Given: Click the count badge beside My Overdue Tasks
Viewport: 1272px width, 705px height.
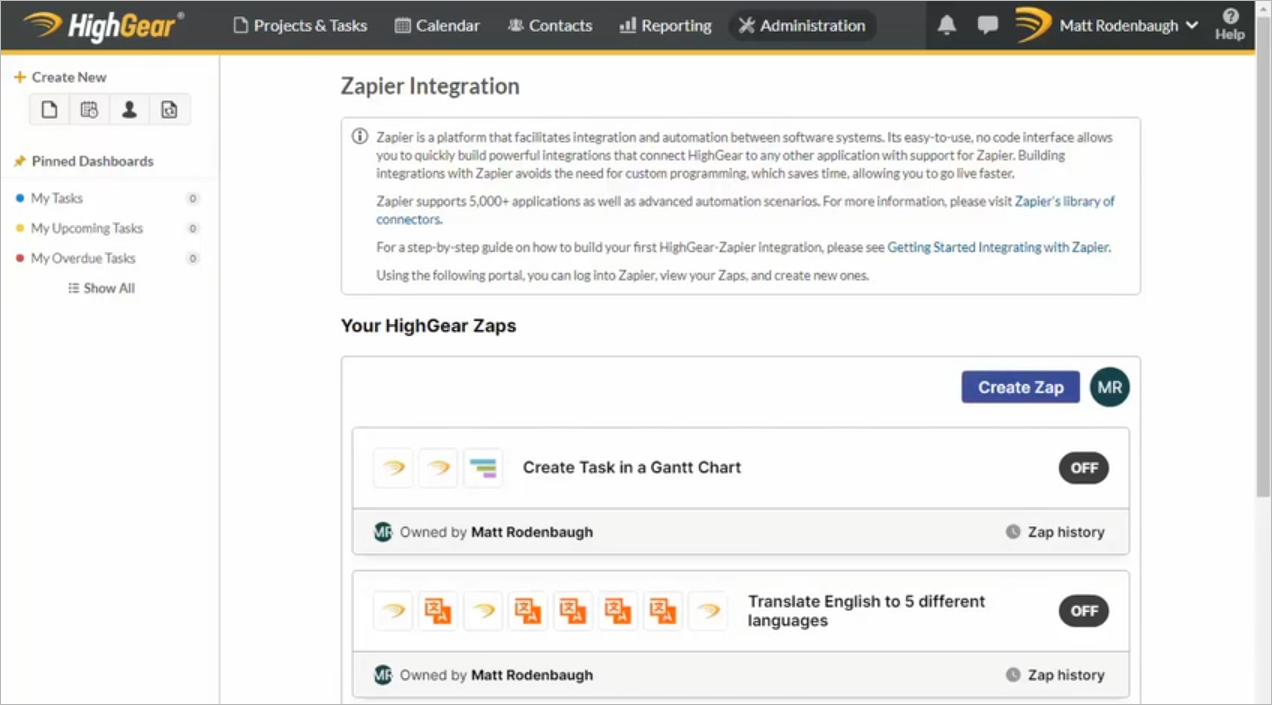Looking at the screenshot, I should [x=193, y=258].
